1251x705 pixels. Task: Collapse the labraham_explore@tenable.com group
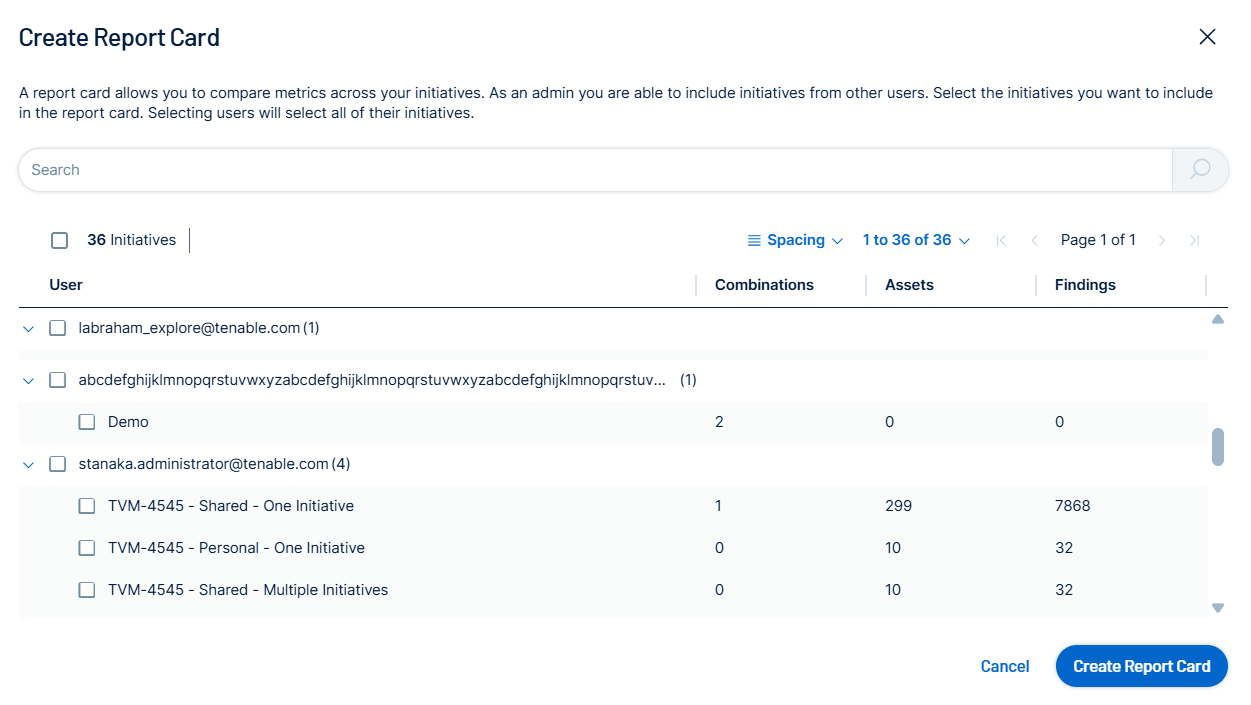pos(28,328)
